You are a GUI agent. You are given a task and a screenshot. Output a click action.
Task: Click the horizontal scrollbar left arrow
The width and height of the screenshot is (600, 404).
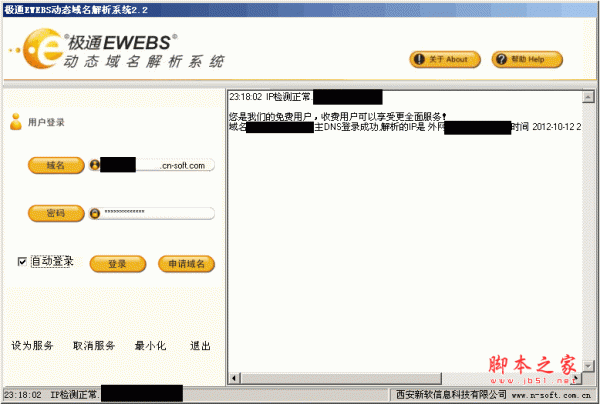(235, 378)
